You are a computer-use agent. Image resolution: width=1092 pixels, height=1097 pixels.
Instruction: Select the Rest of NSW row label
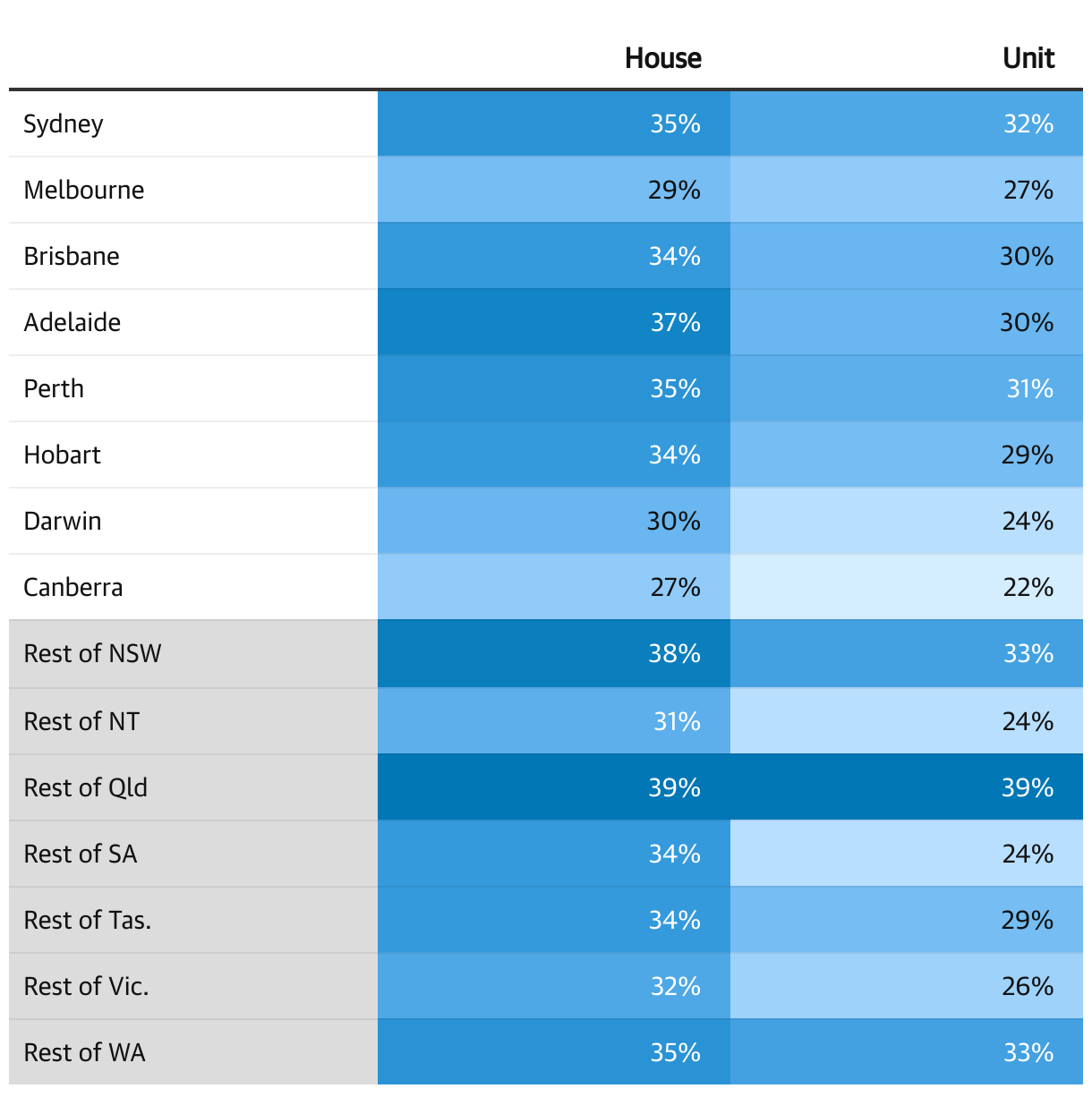pyautogui.click(x=92, y=653)
